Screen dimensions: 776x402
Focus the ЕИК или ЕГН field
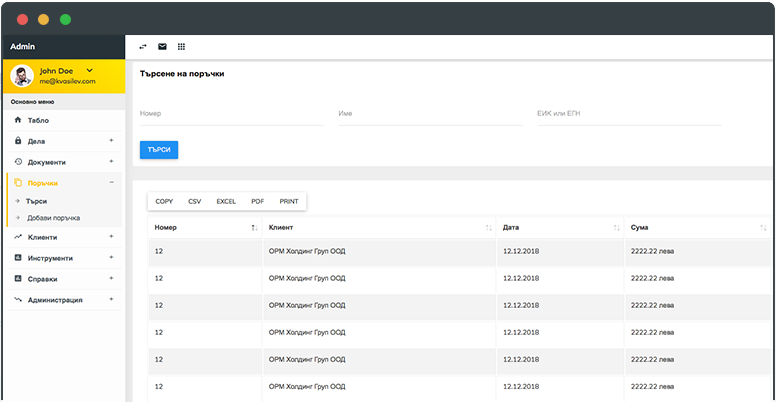point(629,114)
